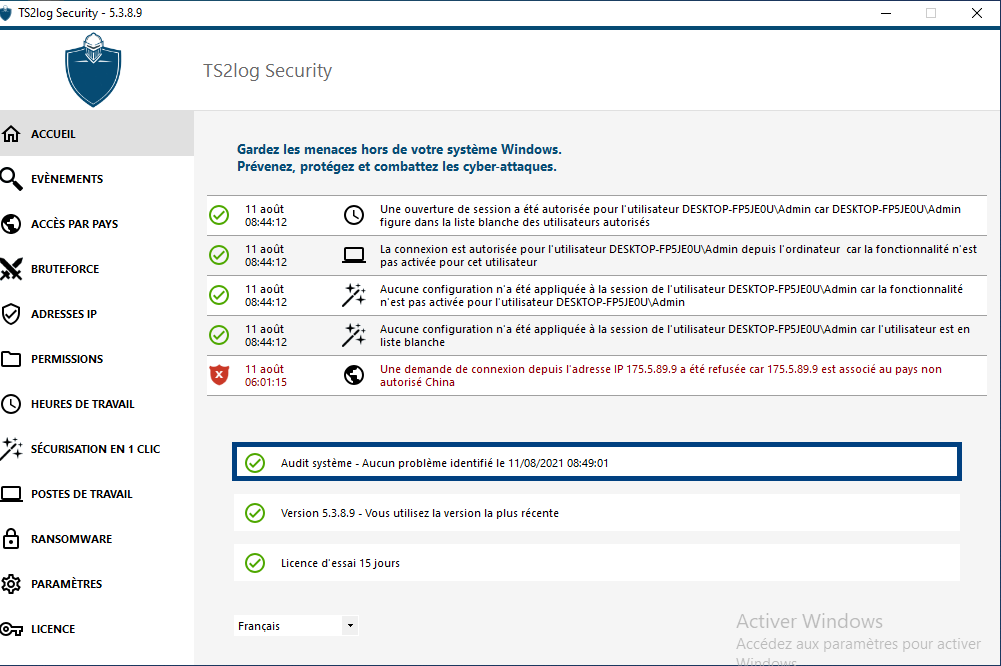The image size is (1001, 666).
Task: Click the TS2log knight shield logo
Action: coord(93,70)
